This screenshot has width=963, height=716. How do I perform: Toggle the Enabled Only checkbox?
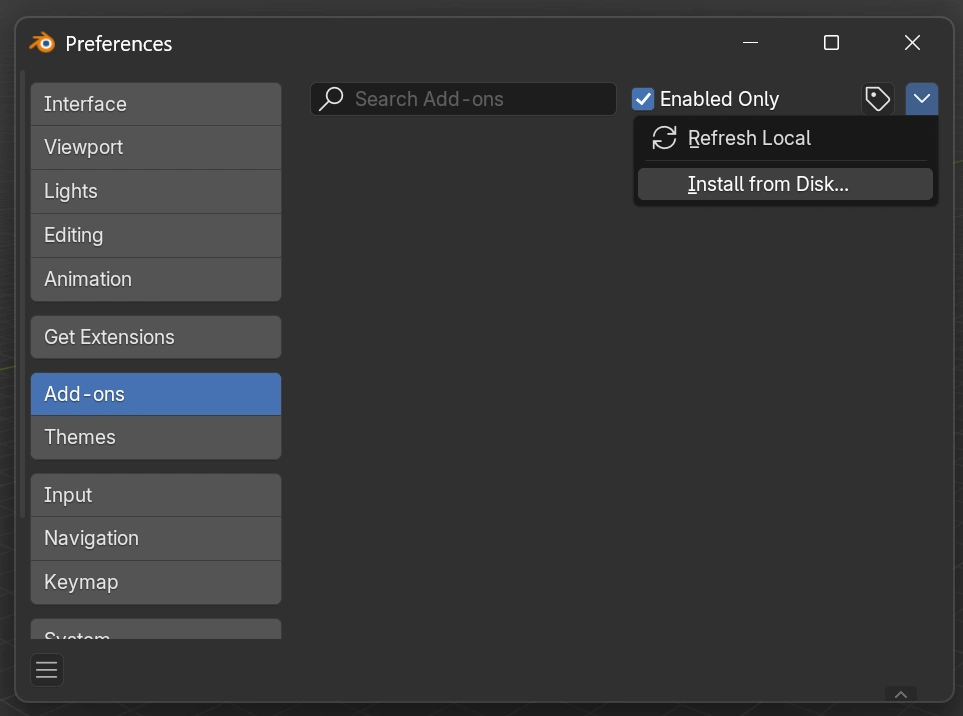pos(643,99)
